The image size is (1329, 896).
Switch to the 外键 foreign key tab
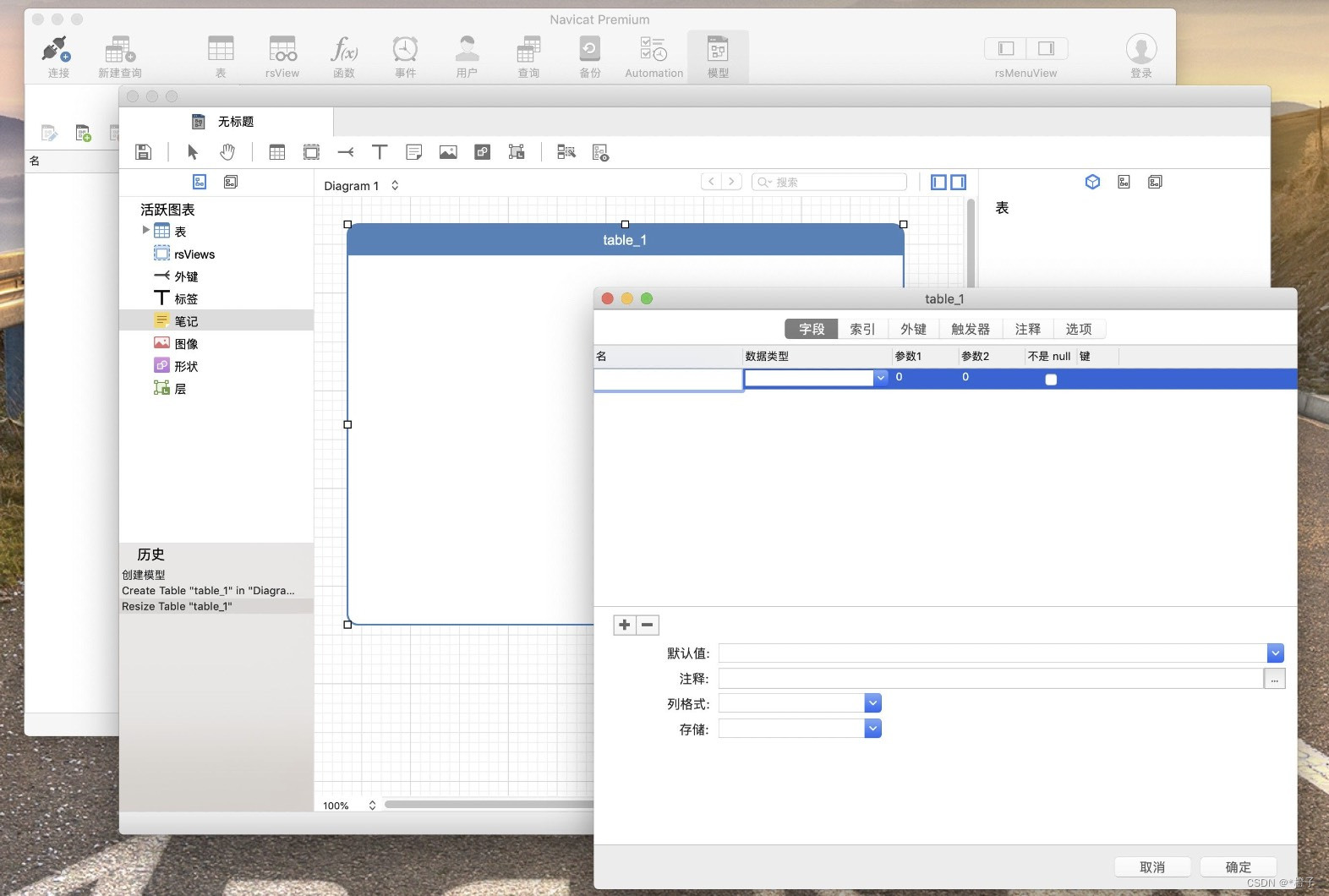coord(913,329)
